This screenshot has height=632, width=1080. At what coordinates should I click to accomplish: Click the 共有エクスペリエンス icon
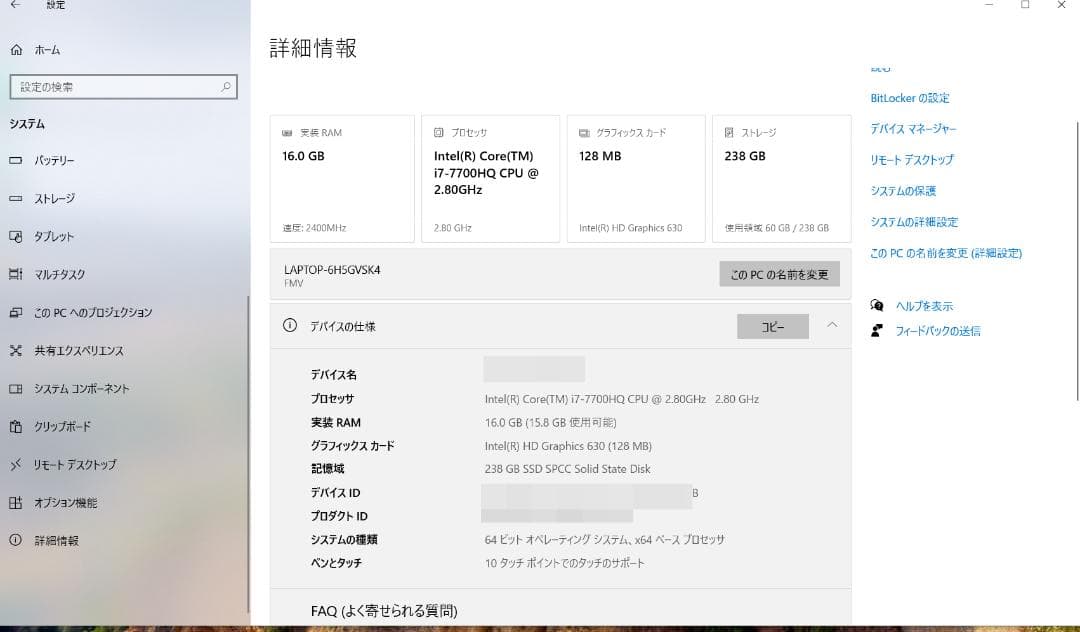pos(16,350)
